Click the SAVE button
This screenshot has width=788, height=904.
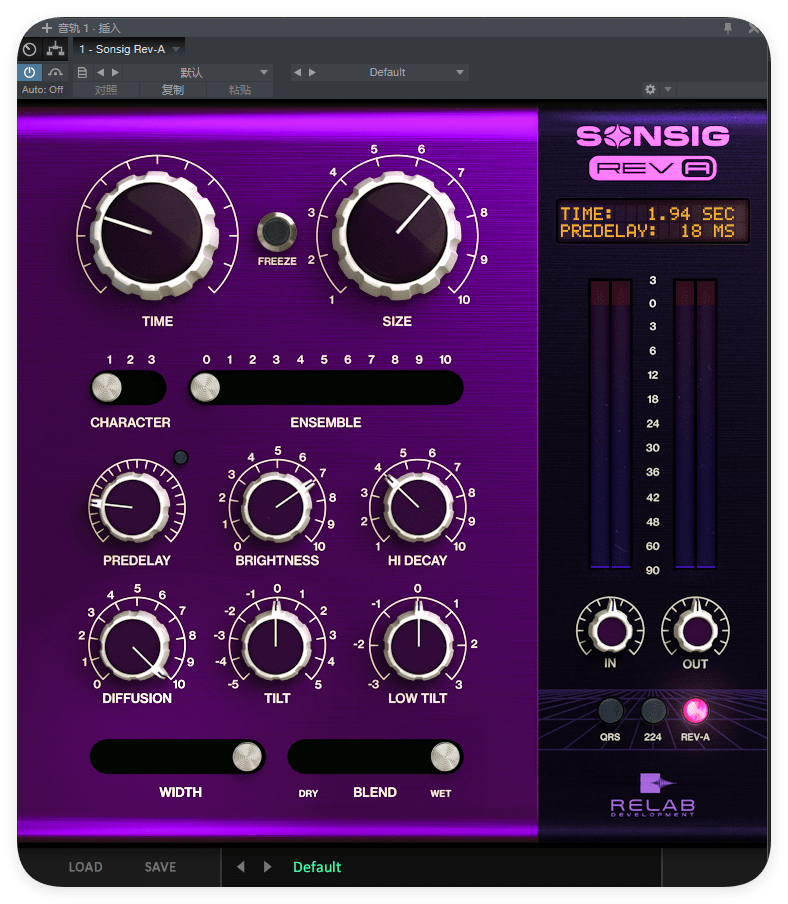pyautogui.click(x=160, y=867)
